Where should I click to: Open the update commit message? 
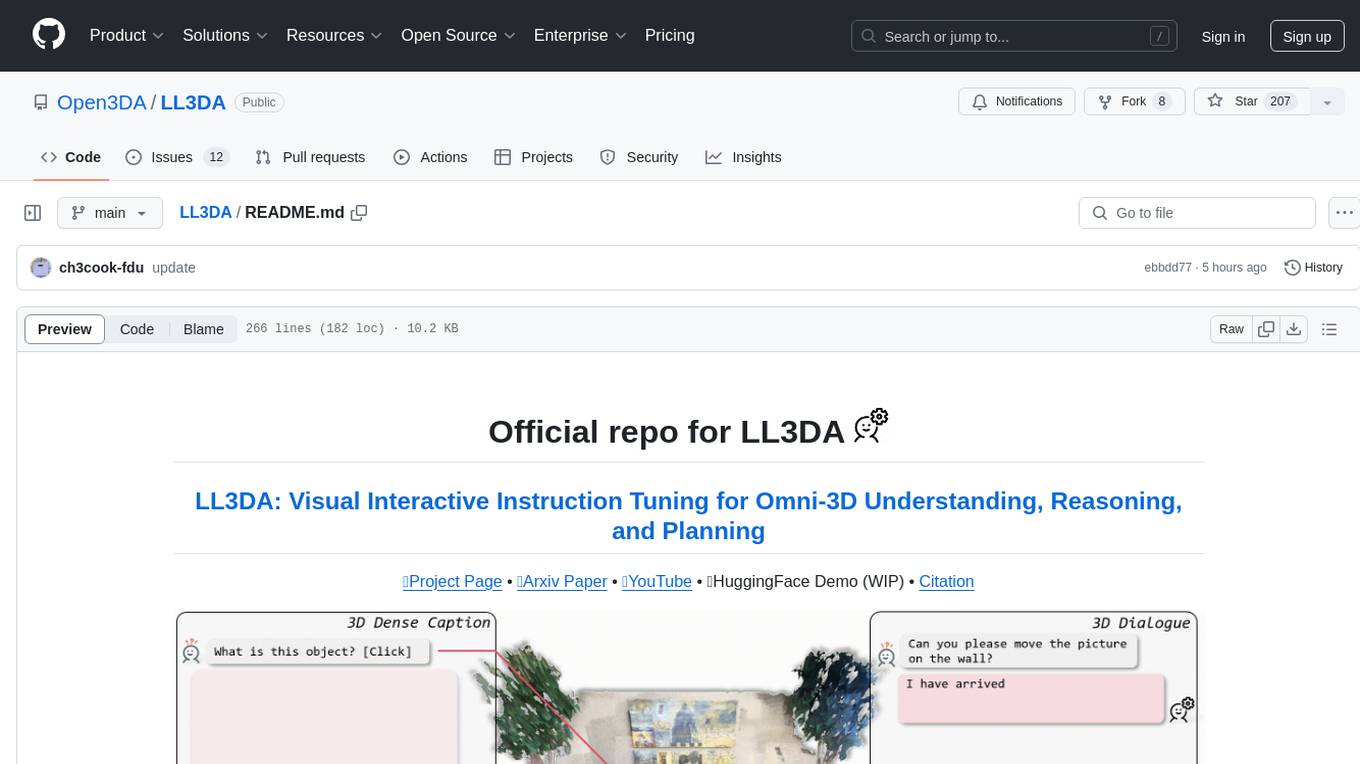pos(174,267)
